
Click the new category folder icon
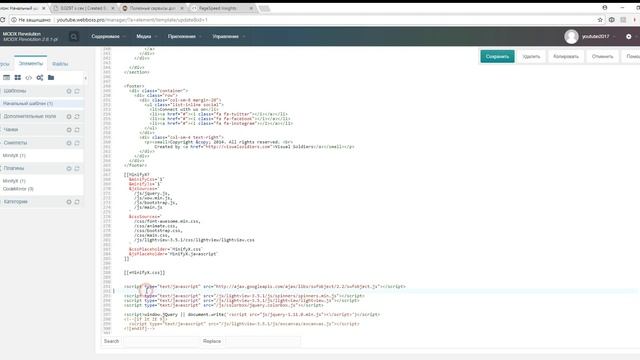point(51,78)
